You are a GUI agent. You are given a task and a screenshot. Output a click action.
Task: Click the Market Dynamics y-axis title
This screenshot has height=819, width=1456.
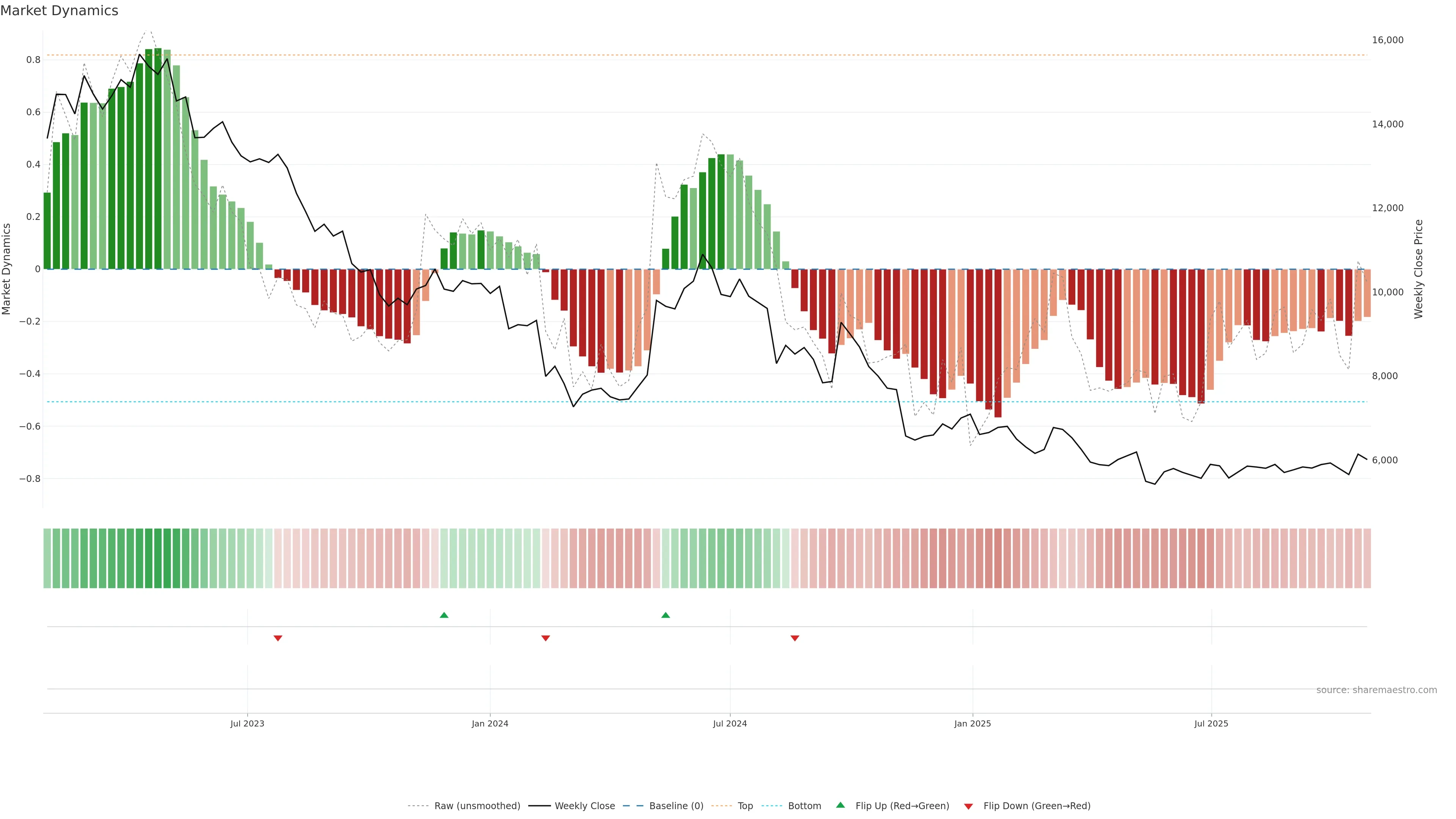[x=7, y=269]
